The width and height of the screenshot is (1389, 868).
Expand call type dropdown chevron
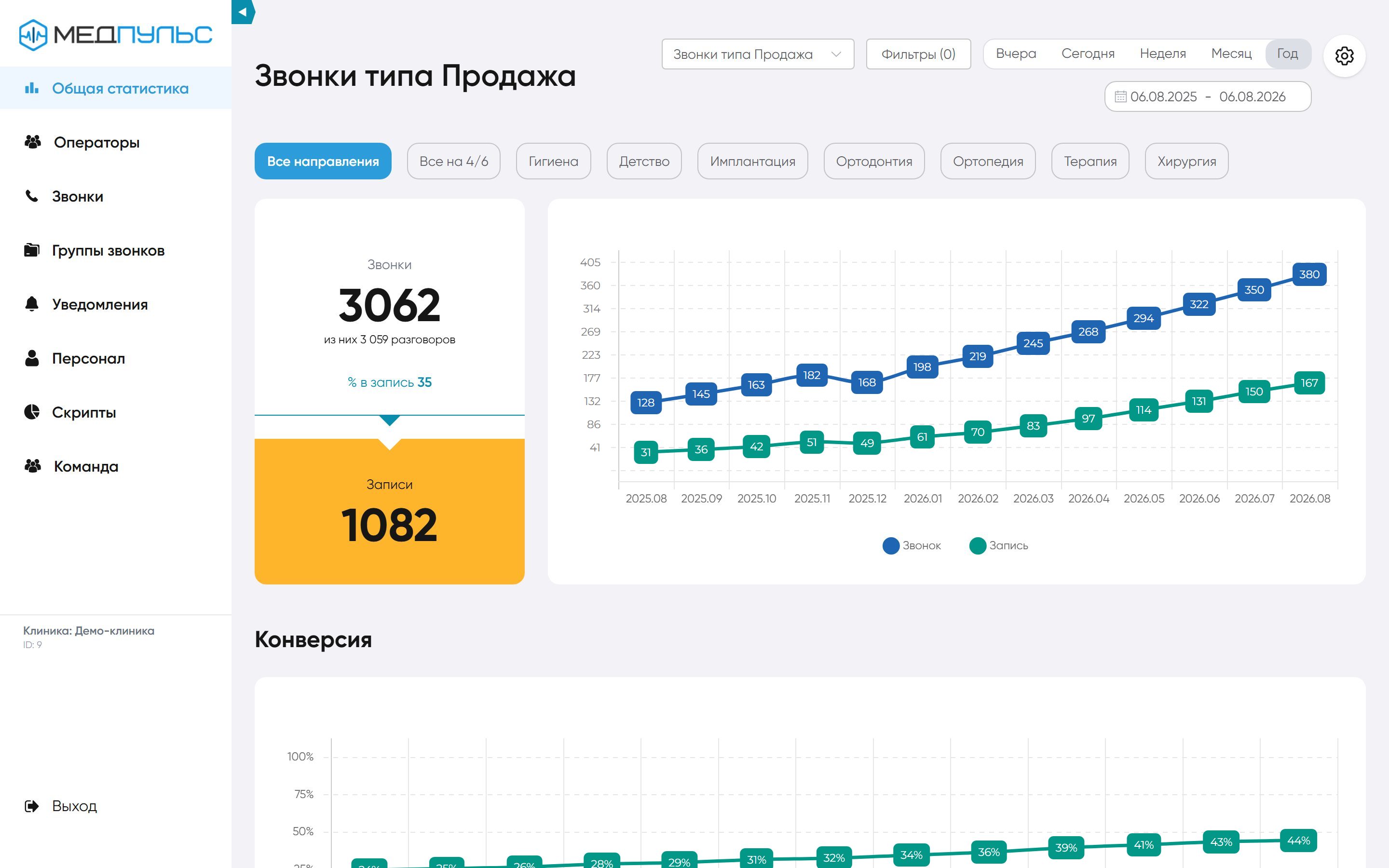click(836, 54)
